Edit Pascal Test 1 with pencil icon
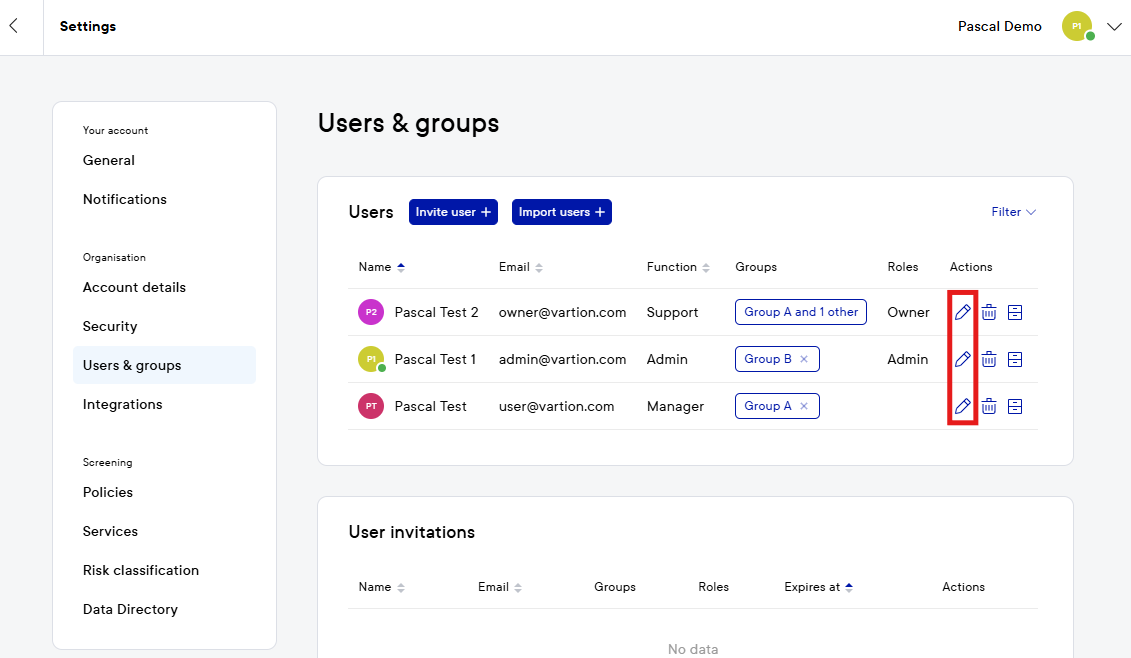This screenshot has width=1131, height=658. point(962,359)
